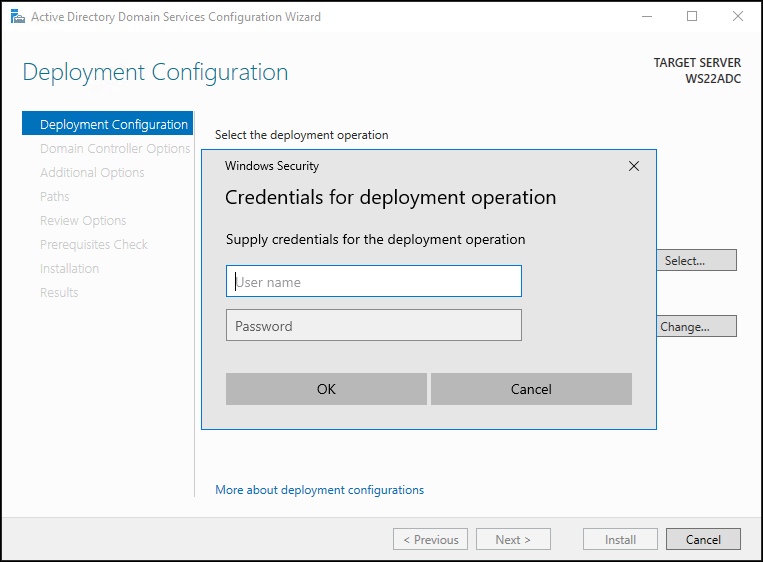Select Deployment Configuration step in sidebar
The height and width of the screenshot is (562, 763).
(x=108, y=124)
